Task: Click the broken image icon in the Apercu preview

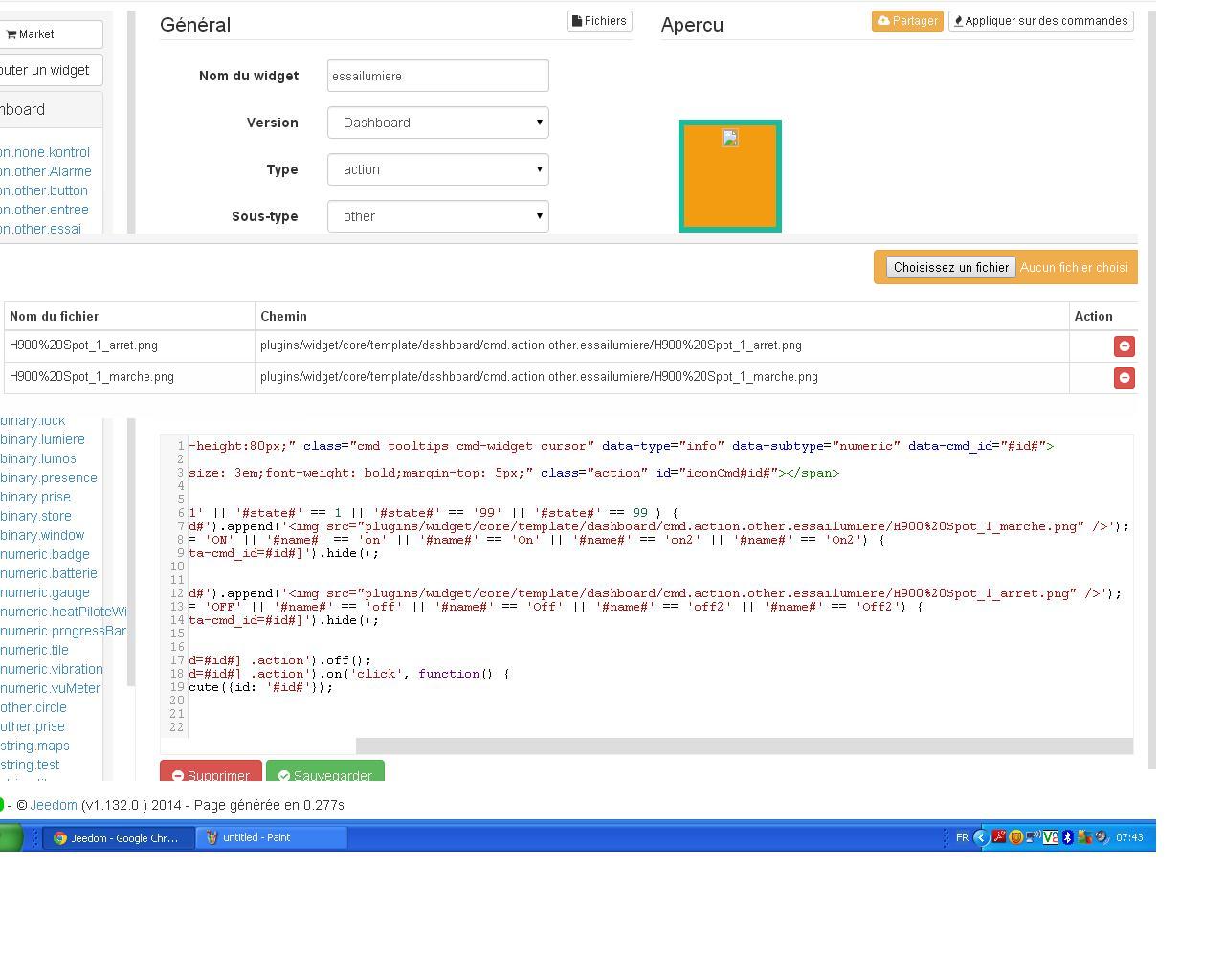Action: [730, 138]
